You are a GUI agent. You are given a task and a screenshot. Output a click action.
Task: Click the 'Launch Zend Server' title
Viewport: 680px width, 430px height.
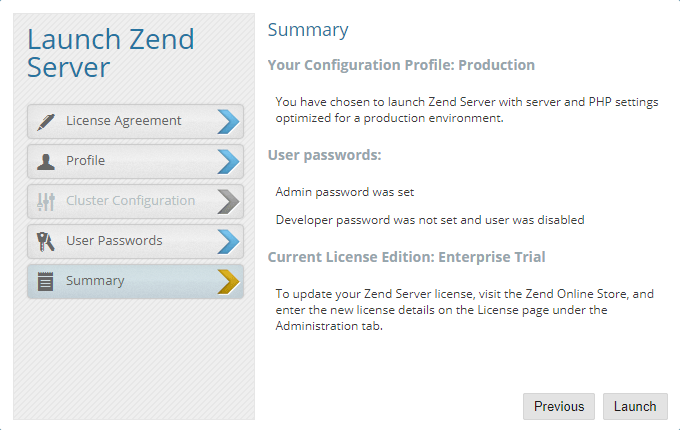click(x=111, y=53)
